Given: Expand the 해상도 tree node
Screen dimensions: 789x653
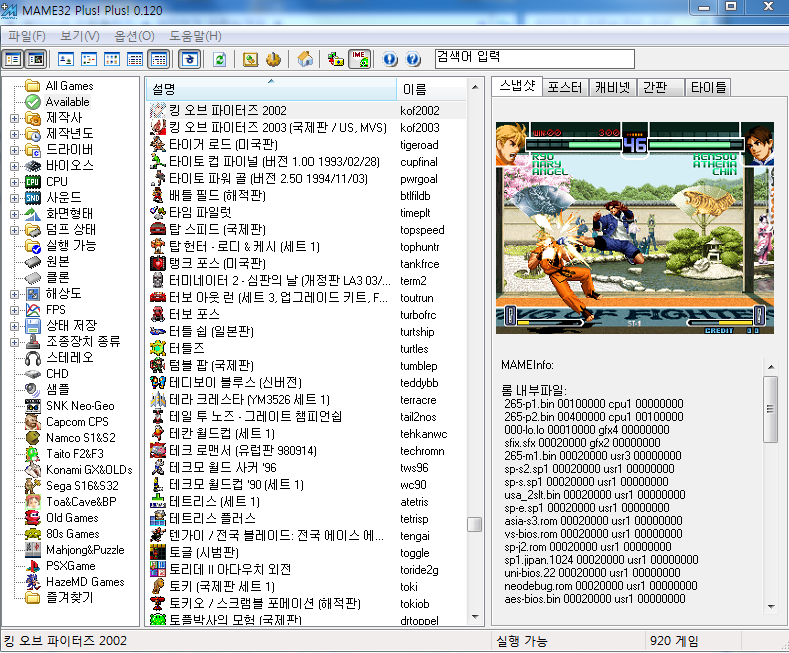Looking at the screenshot, I should 14,294.
